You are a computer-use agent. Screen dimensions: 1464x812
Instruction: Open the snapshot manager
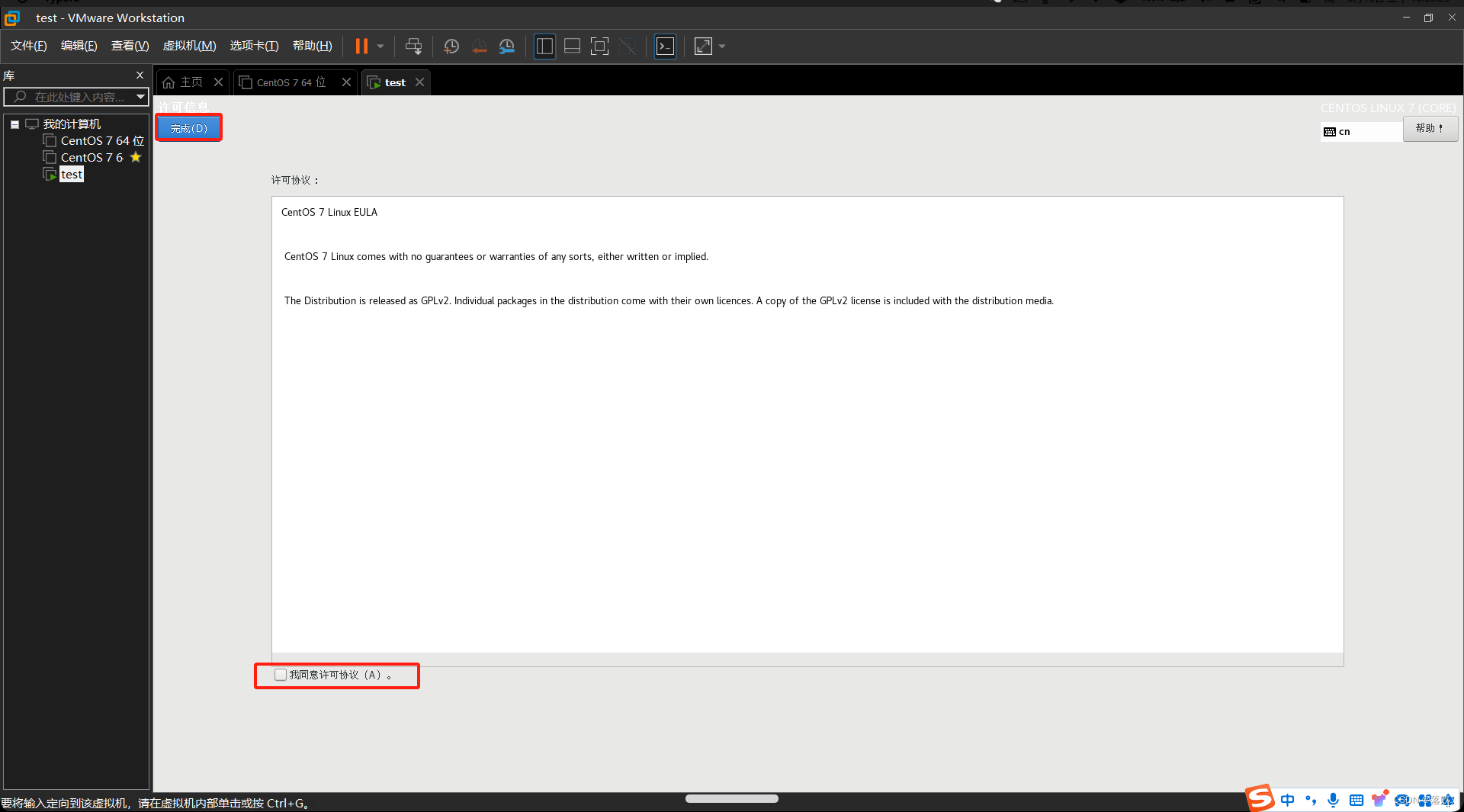click(507, 47)
